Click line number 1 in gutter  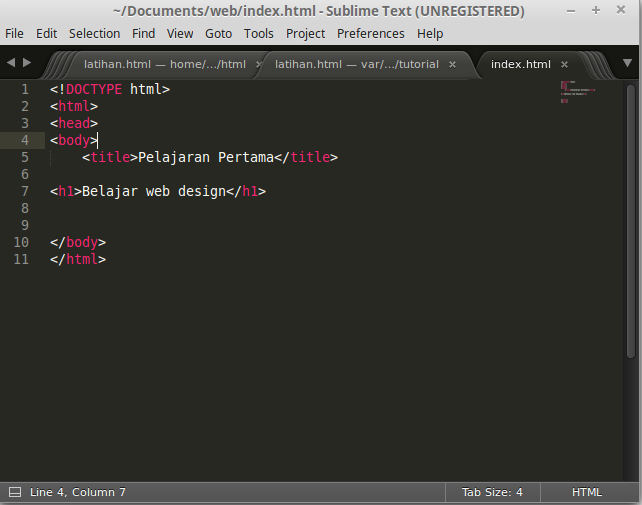(x=25, y=89)
